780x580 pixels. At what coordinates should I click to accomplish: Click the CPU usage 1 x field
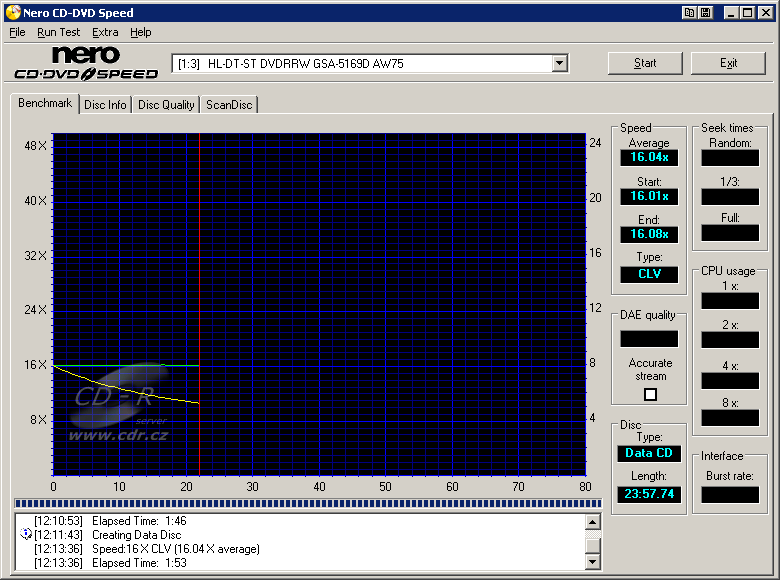coord(730,301)
